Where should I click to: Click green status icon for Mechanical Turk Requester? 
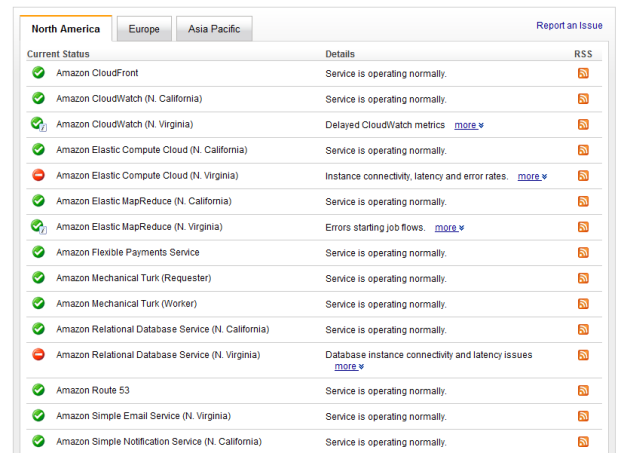click(39, 278)
